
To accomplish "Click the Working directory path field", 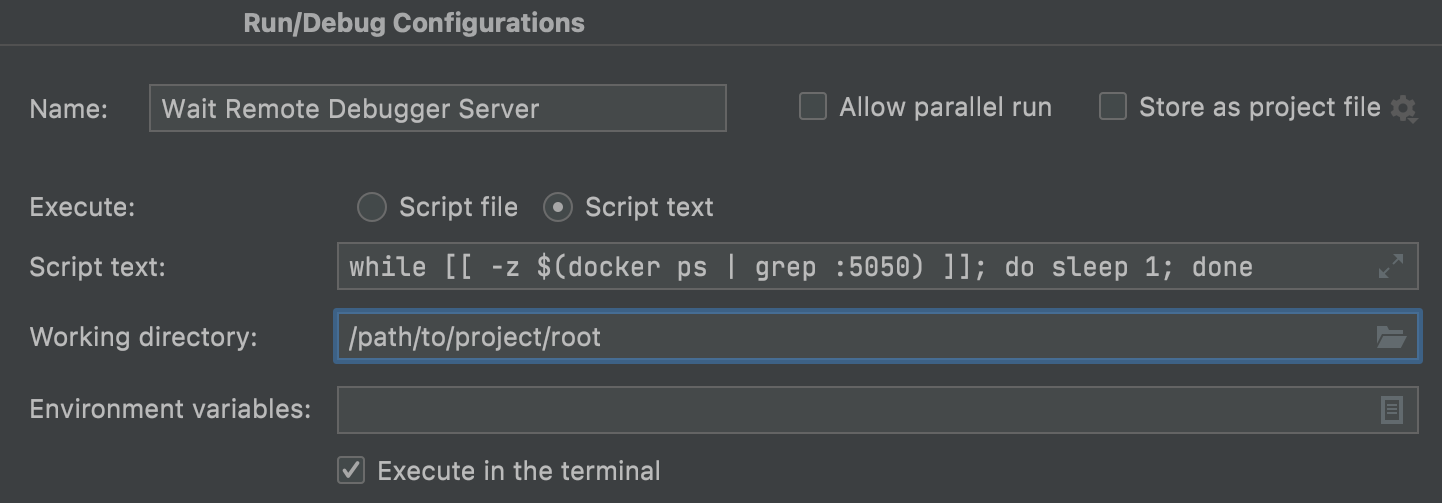I will (x=850, y=337).
